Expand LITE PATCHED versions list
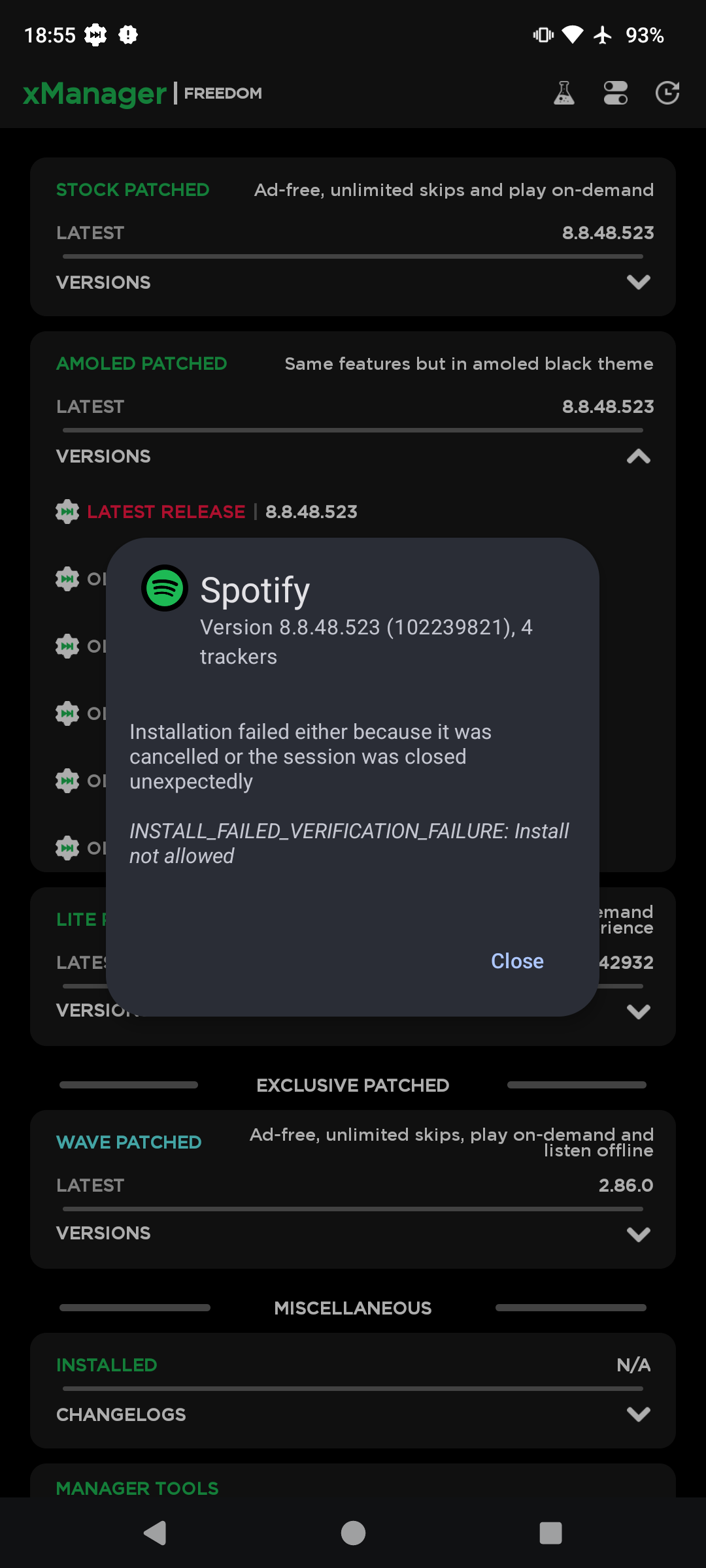Viewport: 706px width, 1568px height. [639, 1011]
